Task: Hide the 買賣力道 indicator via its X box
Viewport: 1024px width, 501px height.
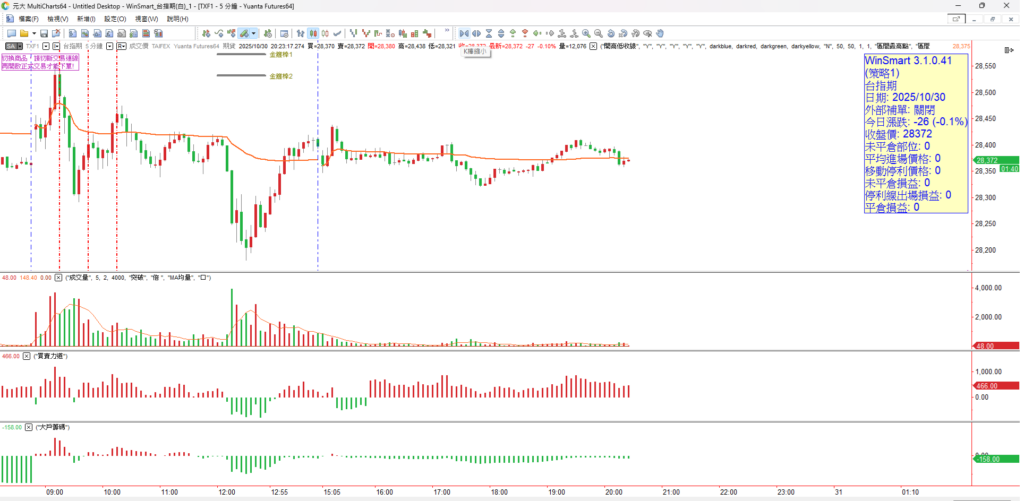Action: pyautogui.click(x=29, y=355)
